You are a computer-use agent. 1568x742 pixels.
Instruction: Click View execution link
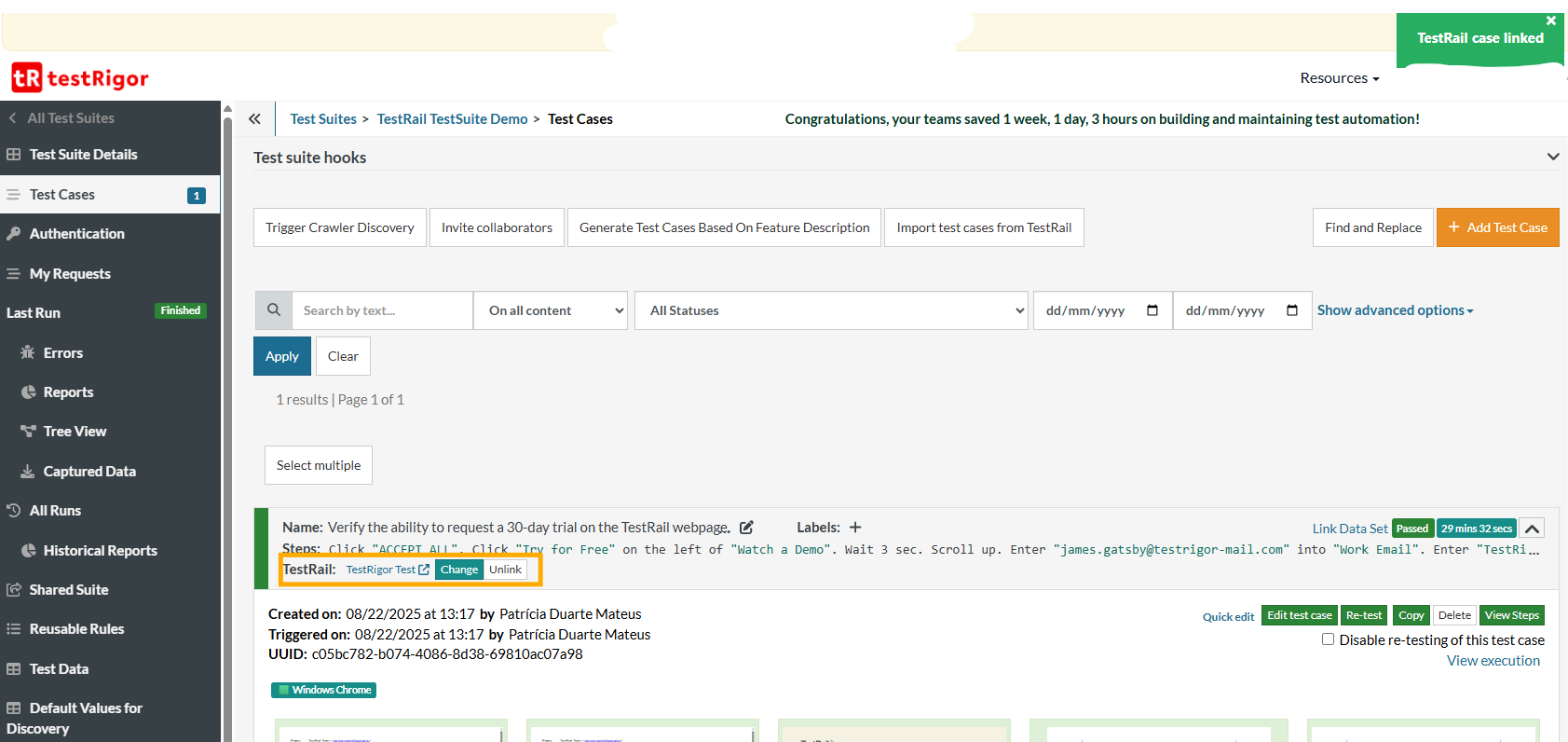[x=1493, y=661]
